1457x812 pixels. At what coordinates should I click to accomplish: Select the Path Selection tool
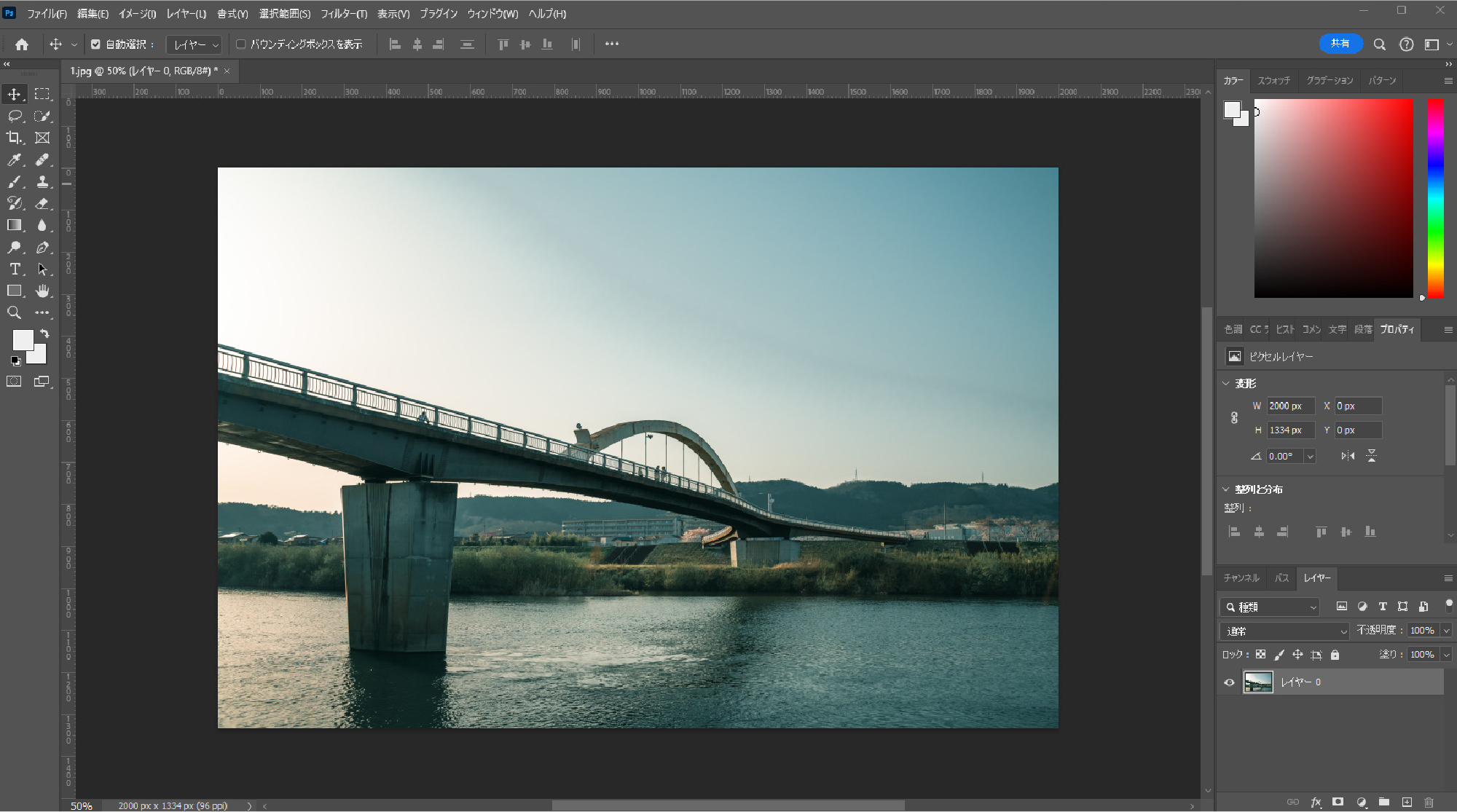point(42,269)
